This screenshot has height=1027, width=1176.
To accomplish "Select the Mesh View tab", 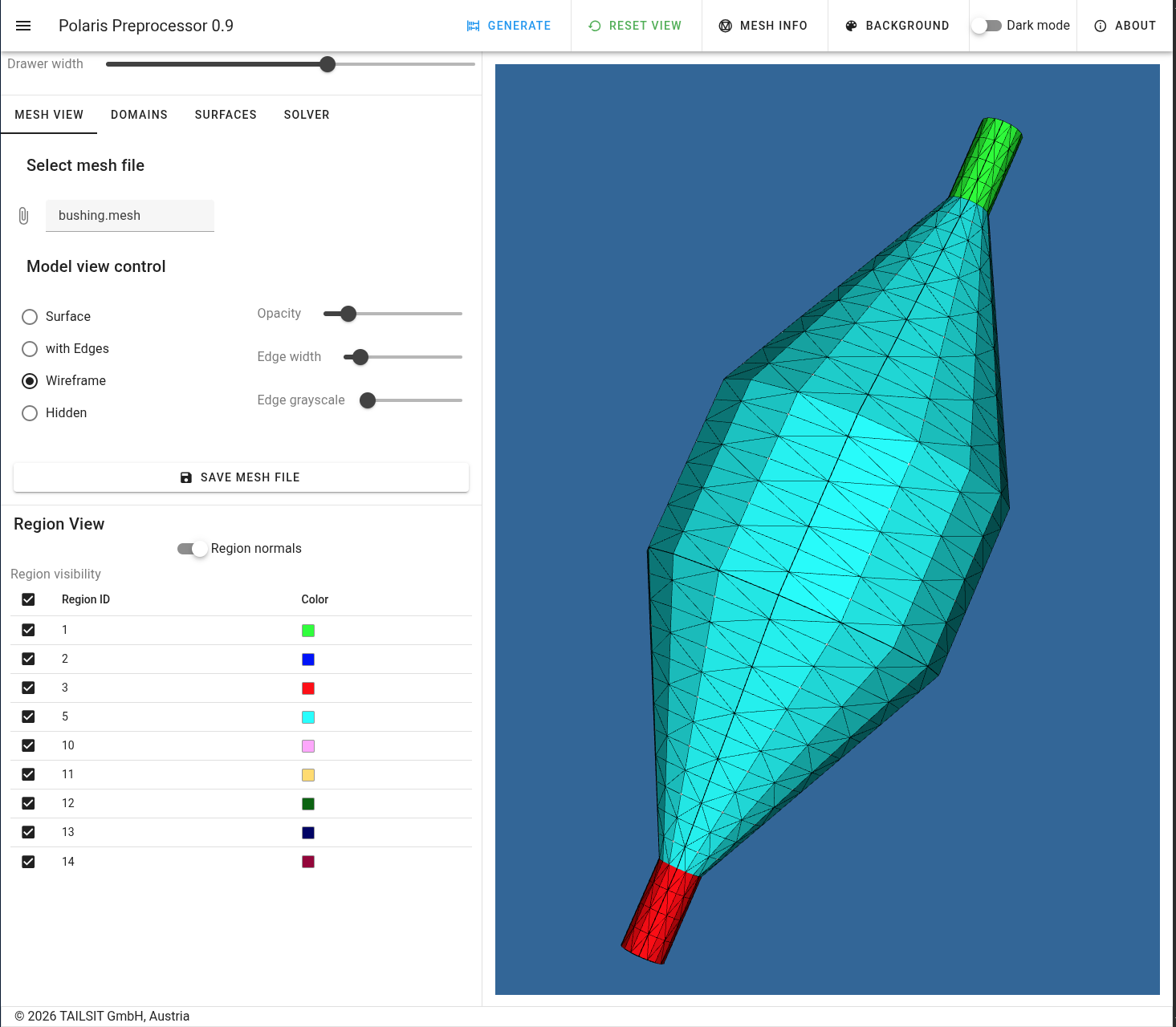I will 49,115.
